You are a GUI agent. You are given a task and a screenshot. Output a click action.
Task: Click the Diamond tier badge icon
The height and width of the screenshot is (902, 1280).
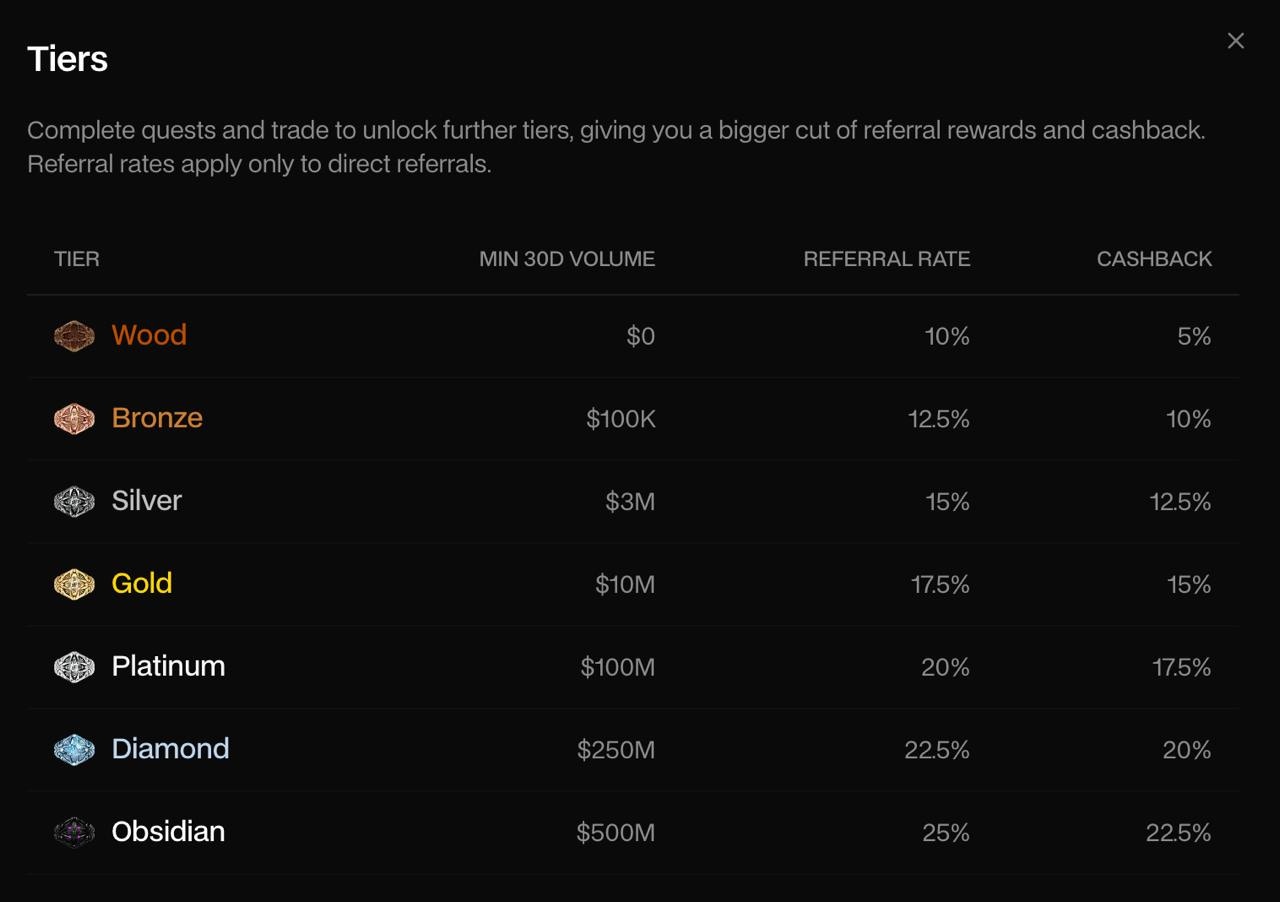(74, 750)
